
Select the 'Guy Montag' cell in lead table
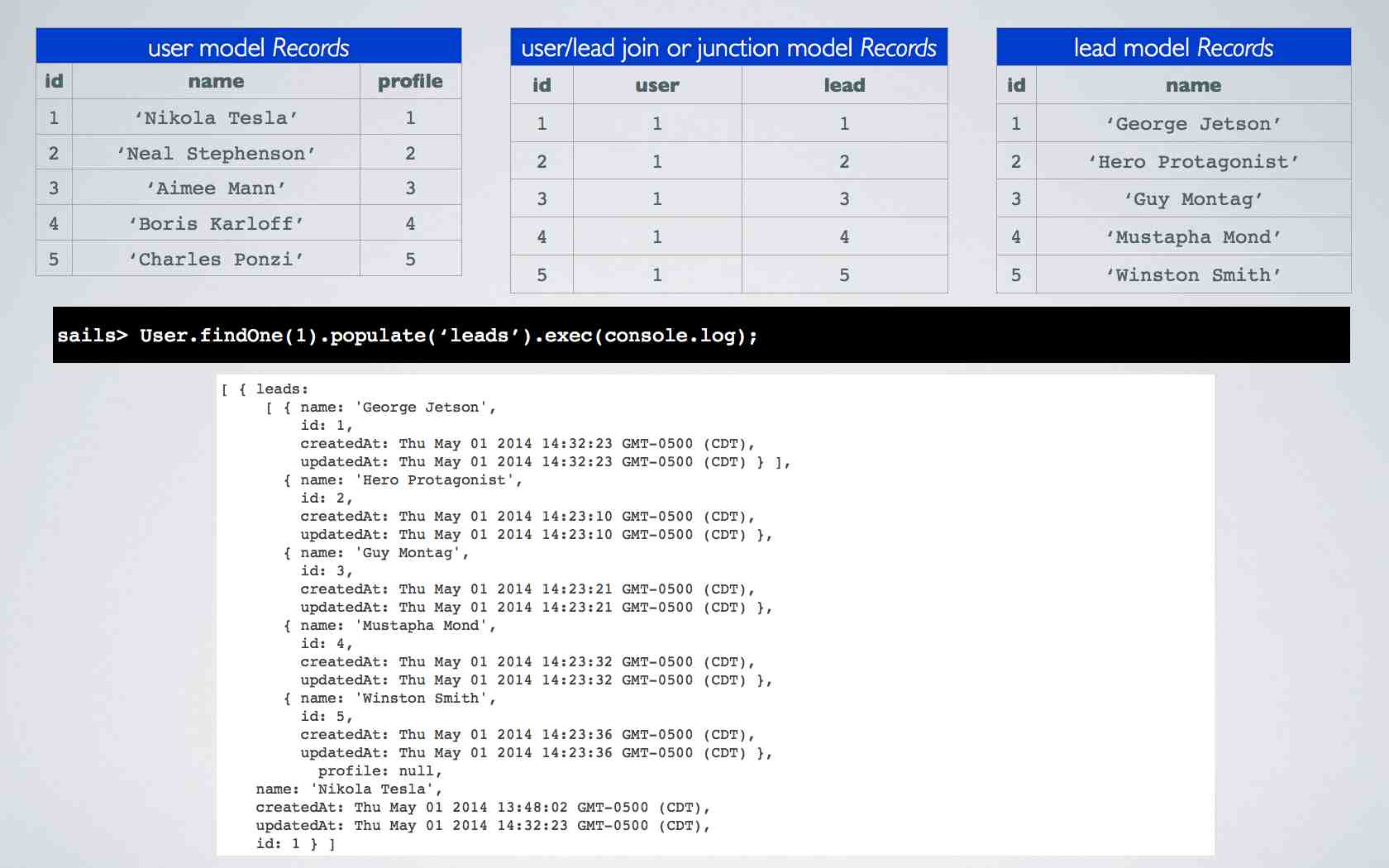point(1193,198)
